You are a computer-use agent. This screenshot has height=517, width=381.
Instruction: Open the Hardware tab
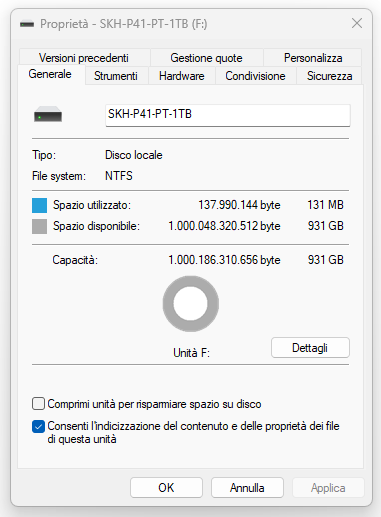pyautogui.click(x=182, y=76)
